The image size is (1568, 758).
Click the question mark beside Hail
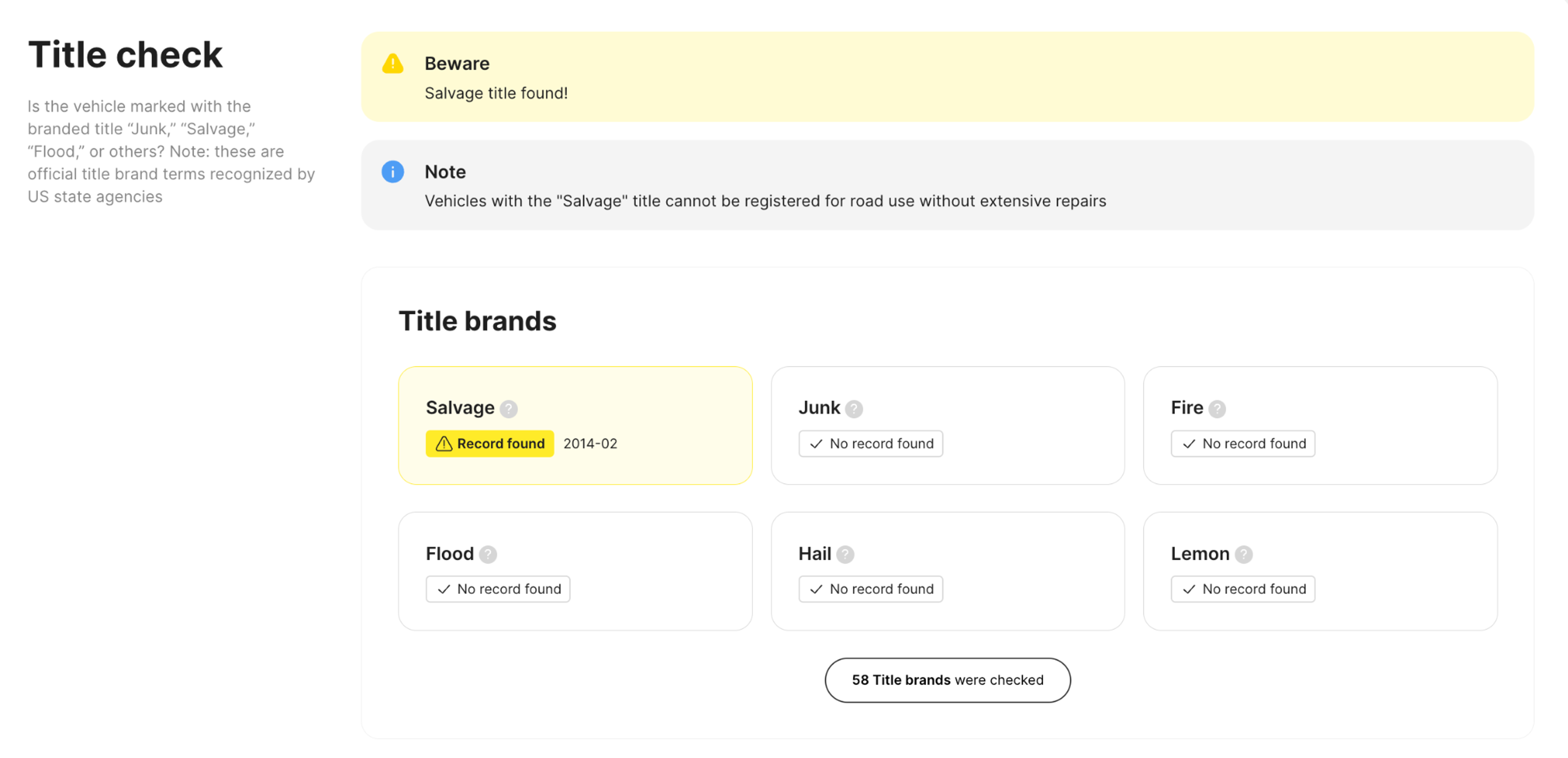coord(845,554)
